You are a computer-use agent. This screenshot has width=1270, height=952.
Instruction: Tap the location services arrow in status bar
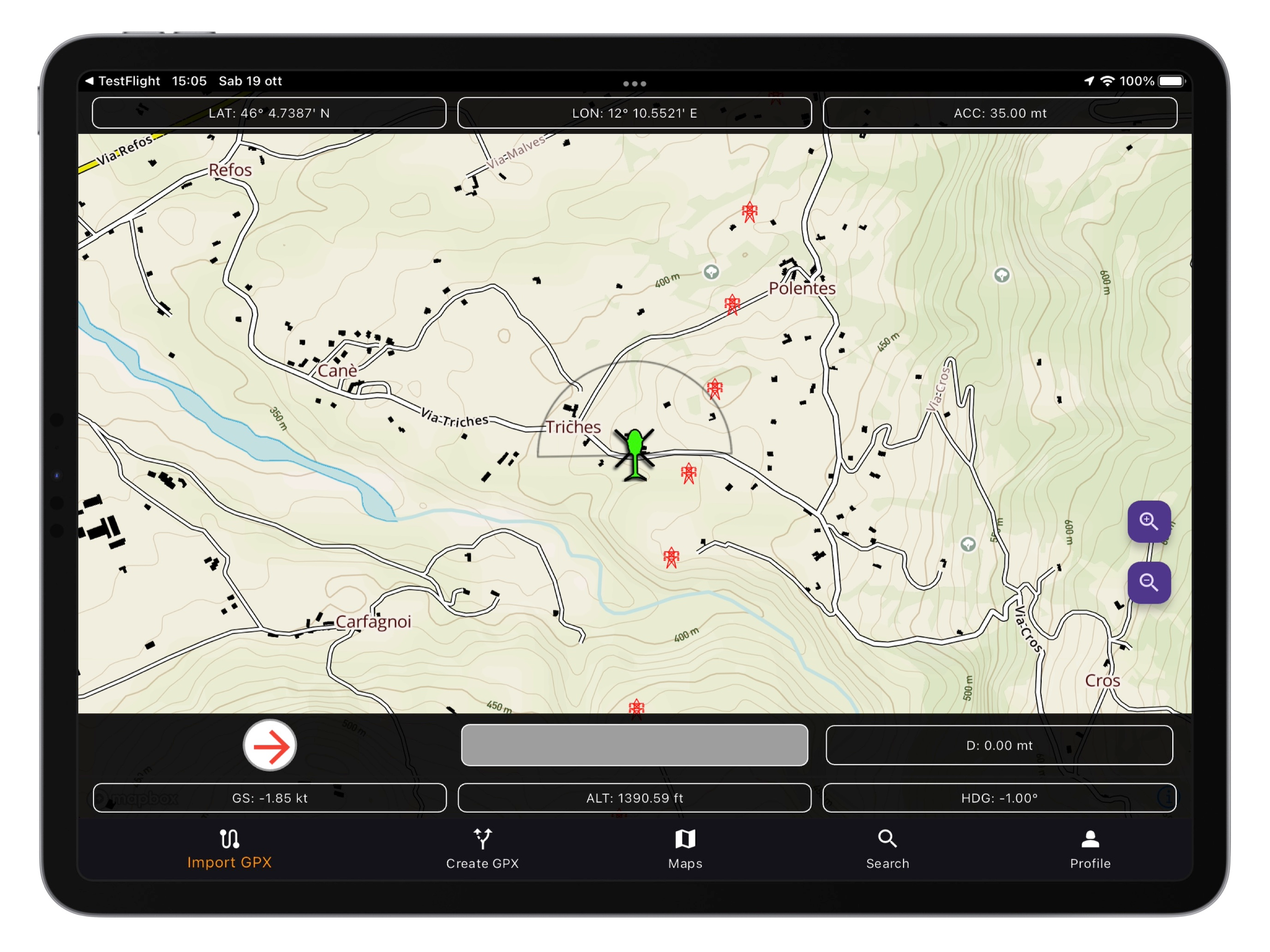coord(1089,81)
